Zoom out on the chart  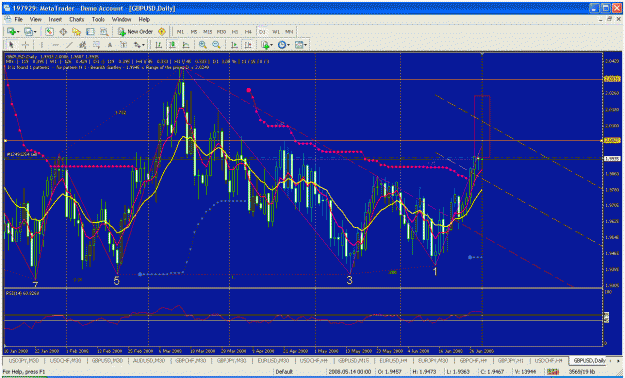tap(216, 45)
